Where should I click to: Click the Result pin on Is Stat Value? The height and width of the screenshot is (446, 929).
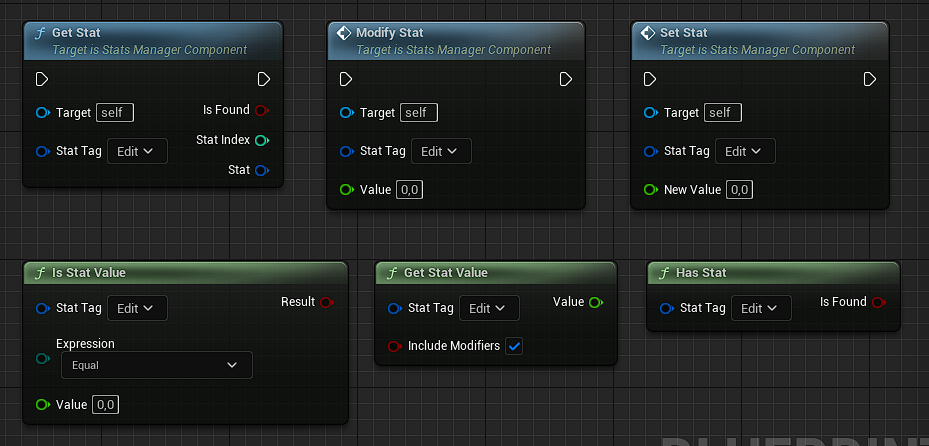click(x=326, y=302)
